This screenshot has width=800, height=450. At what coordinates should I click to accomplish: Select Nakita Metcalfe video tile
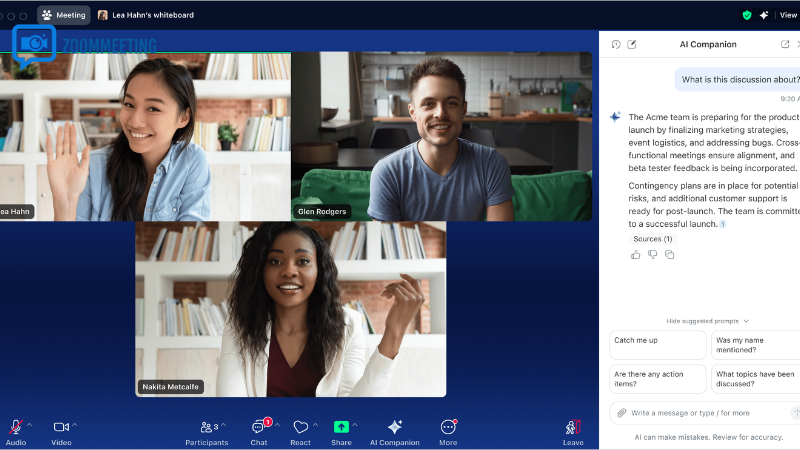[291, 309]
